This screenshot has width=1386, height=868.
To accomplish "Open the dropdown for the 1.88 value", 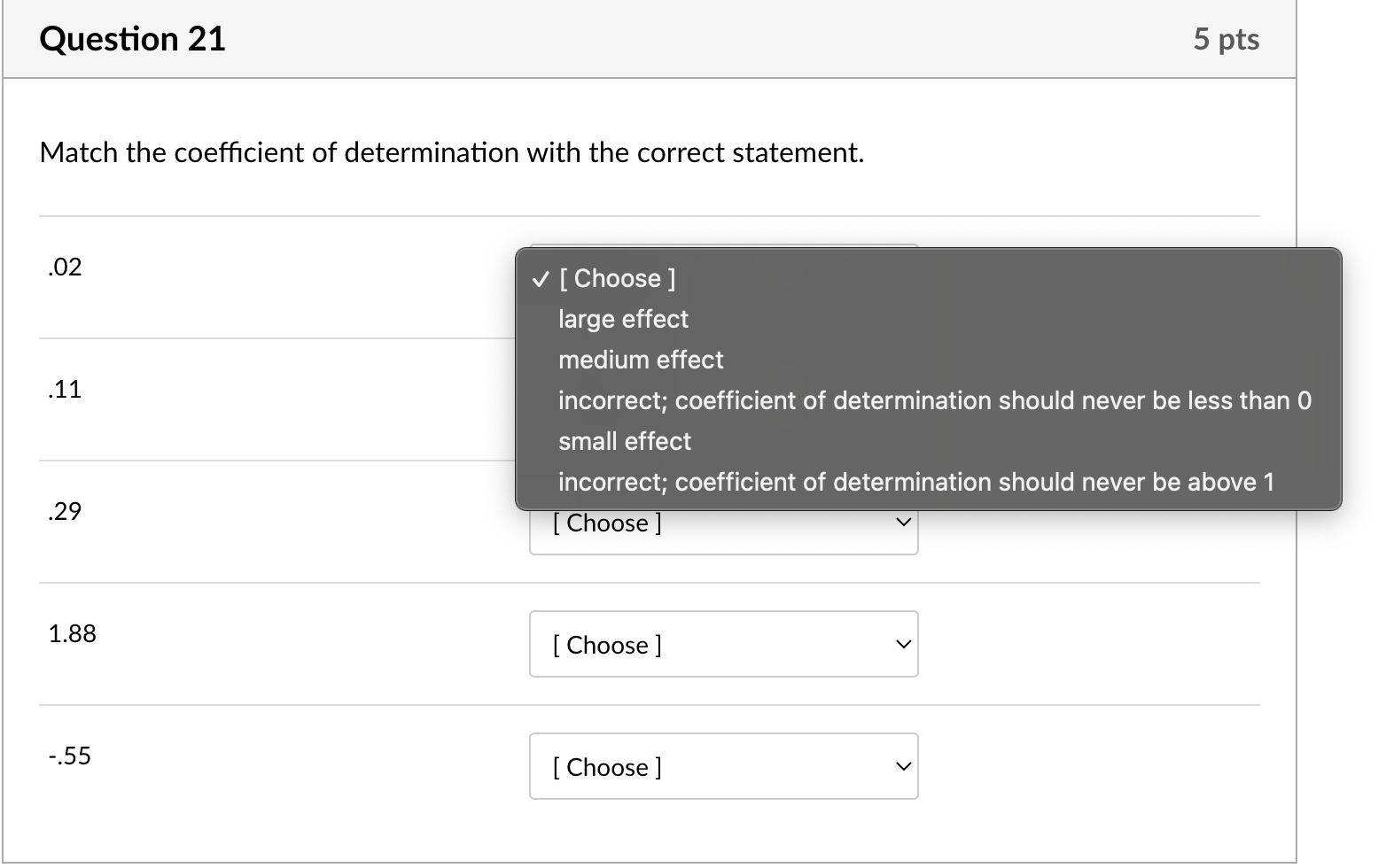I will tap(723, 645).
